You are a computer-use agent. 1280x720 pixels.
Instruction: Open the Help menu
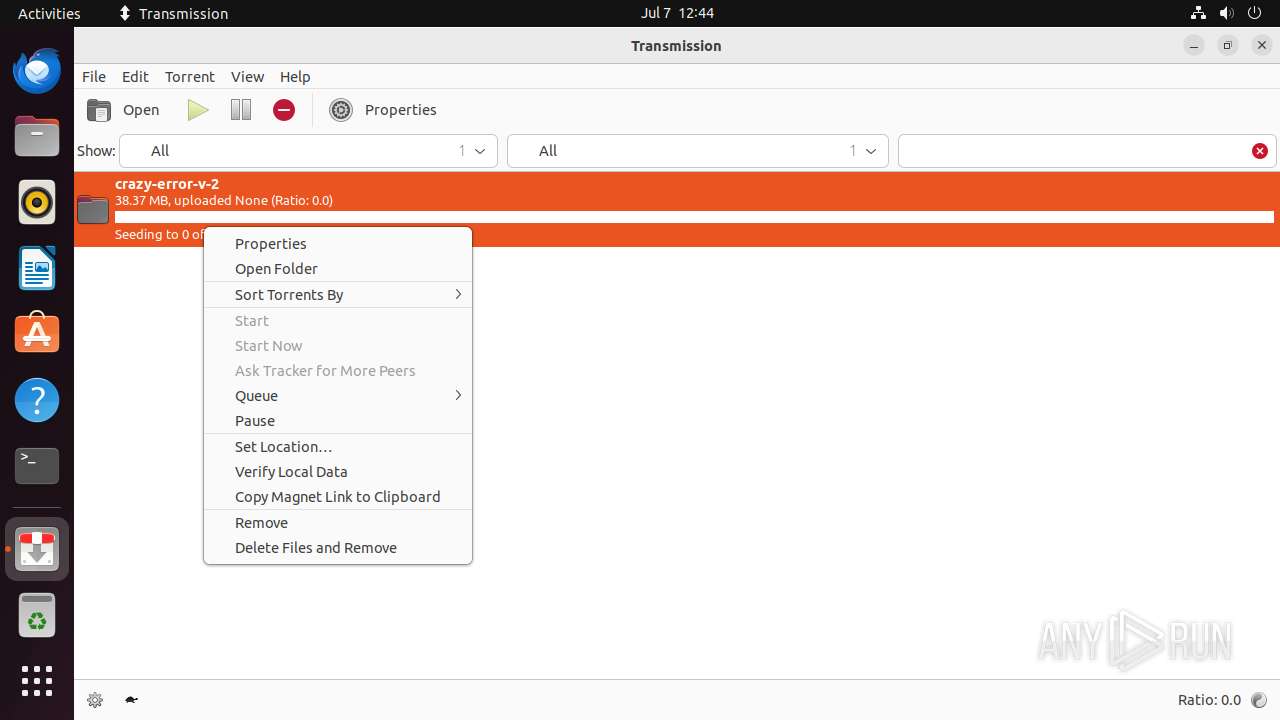295,77
